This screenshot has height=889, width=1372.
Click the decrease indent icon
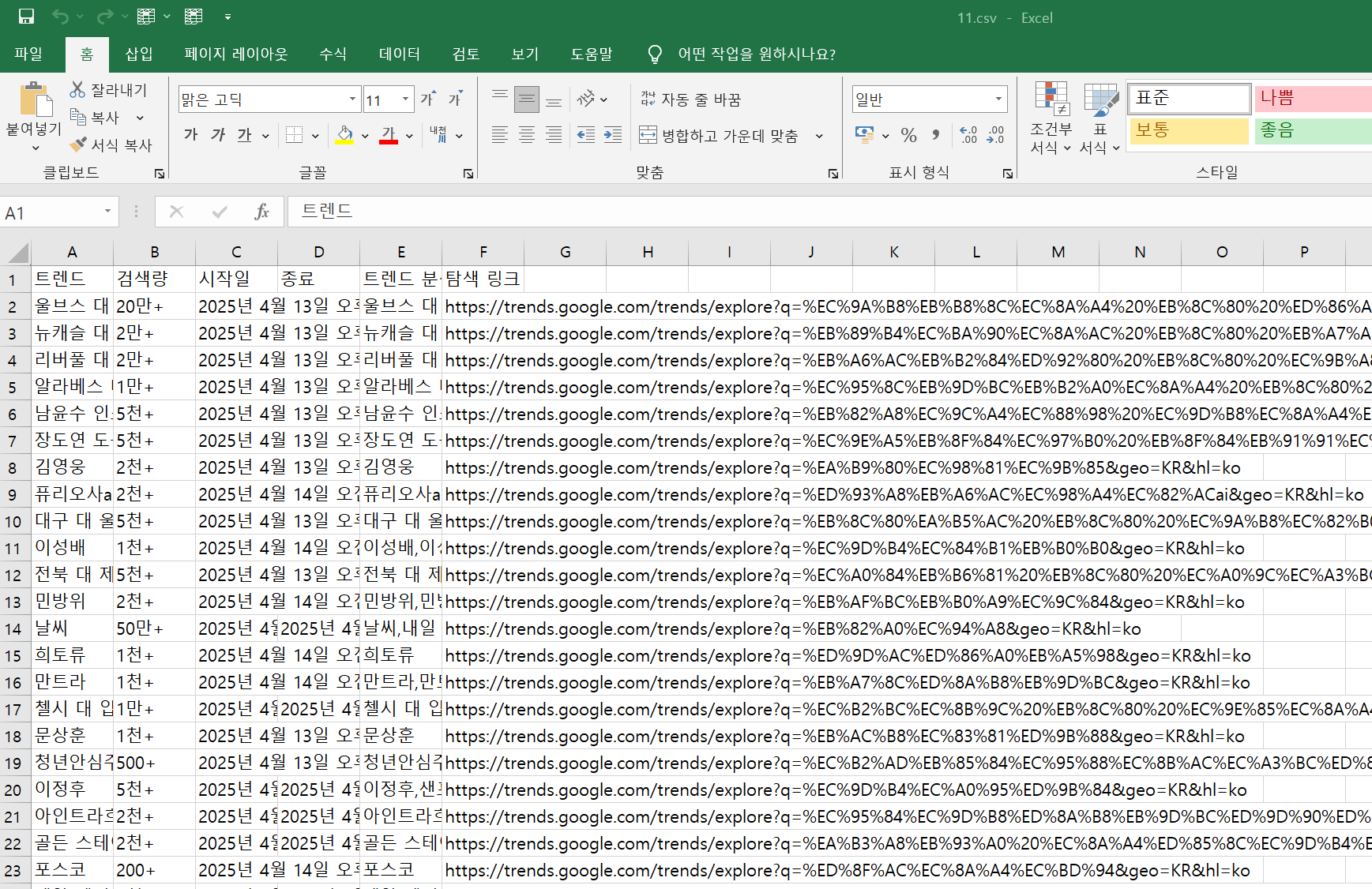tap(586, 135)
